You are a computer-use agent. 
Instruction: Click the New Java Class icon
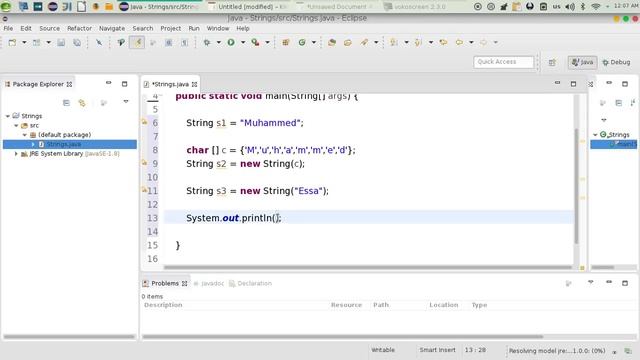302,42
